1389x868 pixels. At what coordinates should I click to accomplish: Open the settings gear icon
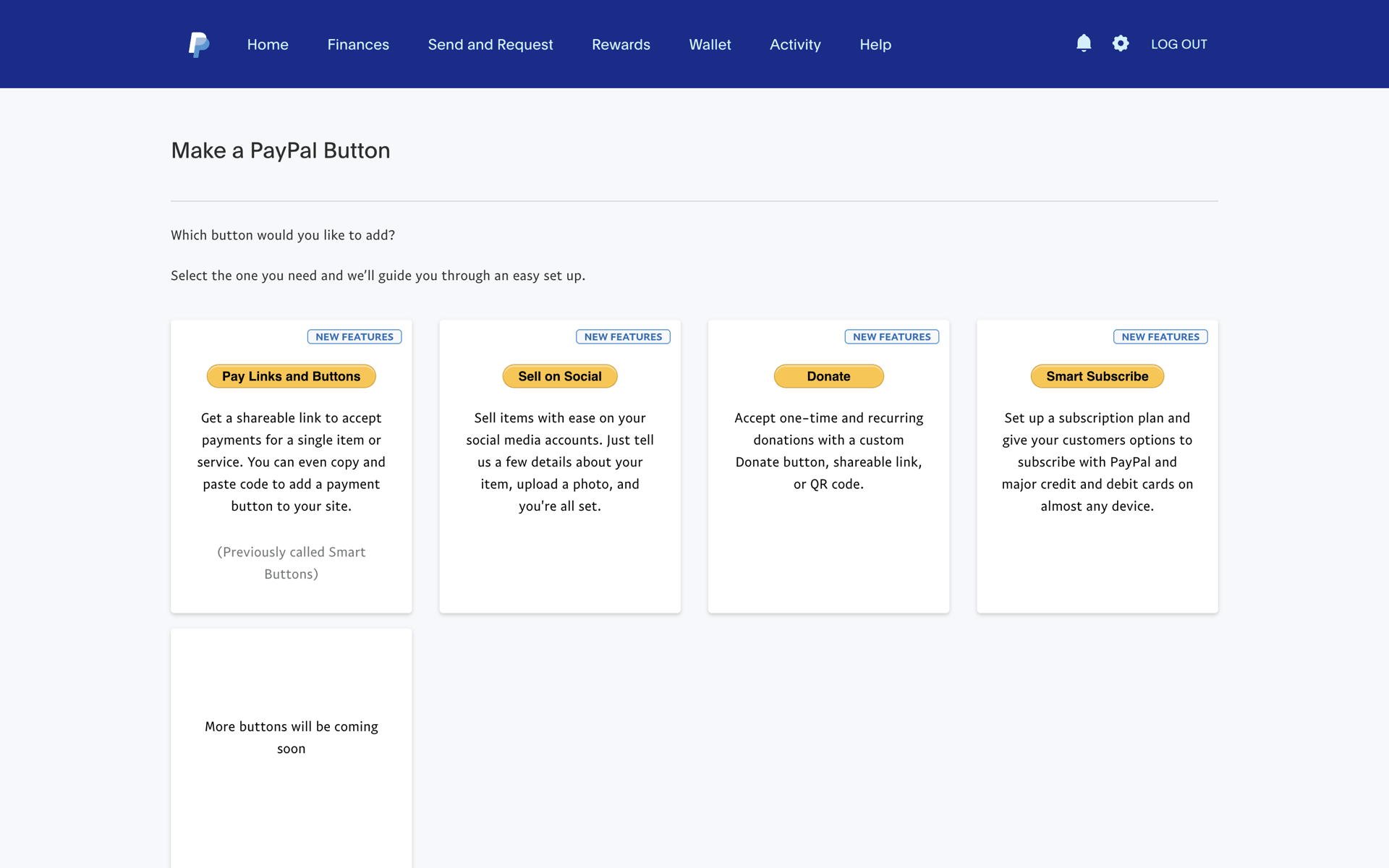1120,43
